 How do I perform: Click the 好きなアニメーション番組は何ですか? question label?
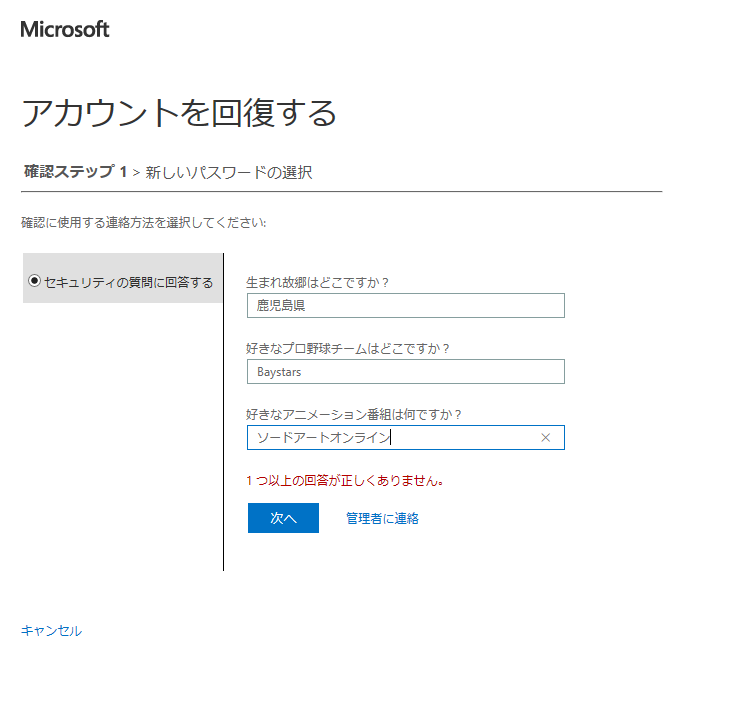click(354, 414)
